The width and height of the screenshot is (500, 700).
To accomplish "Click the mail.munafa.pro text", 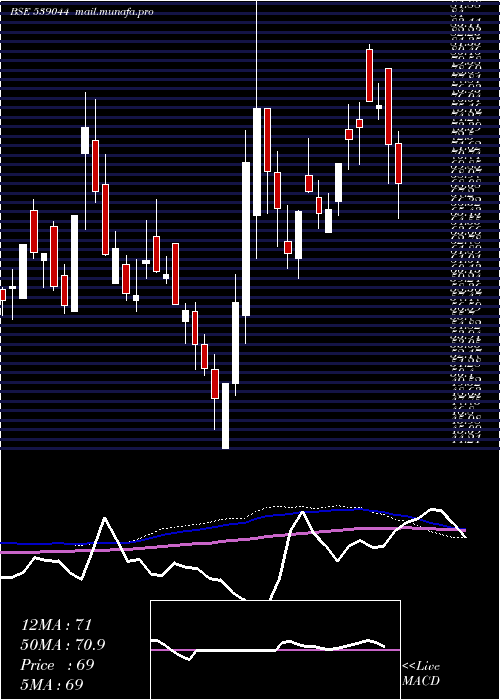I will (113, 12).
